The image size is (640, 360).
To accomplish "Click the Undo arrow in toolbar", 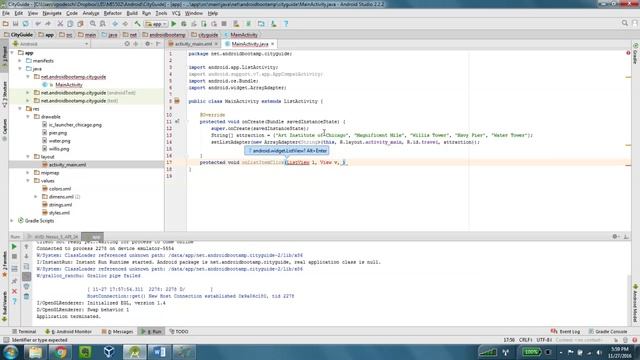I will 38,24.
